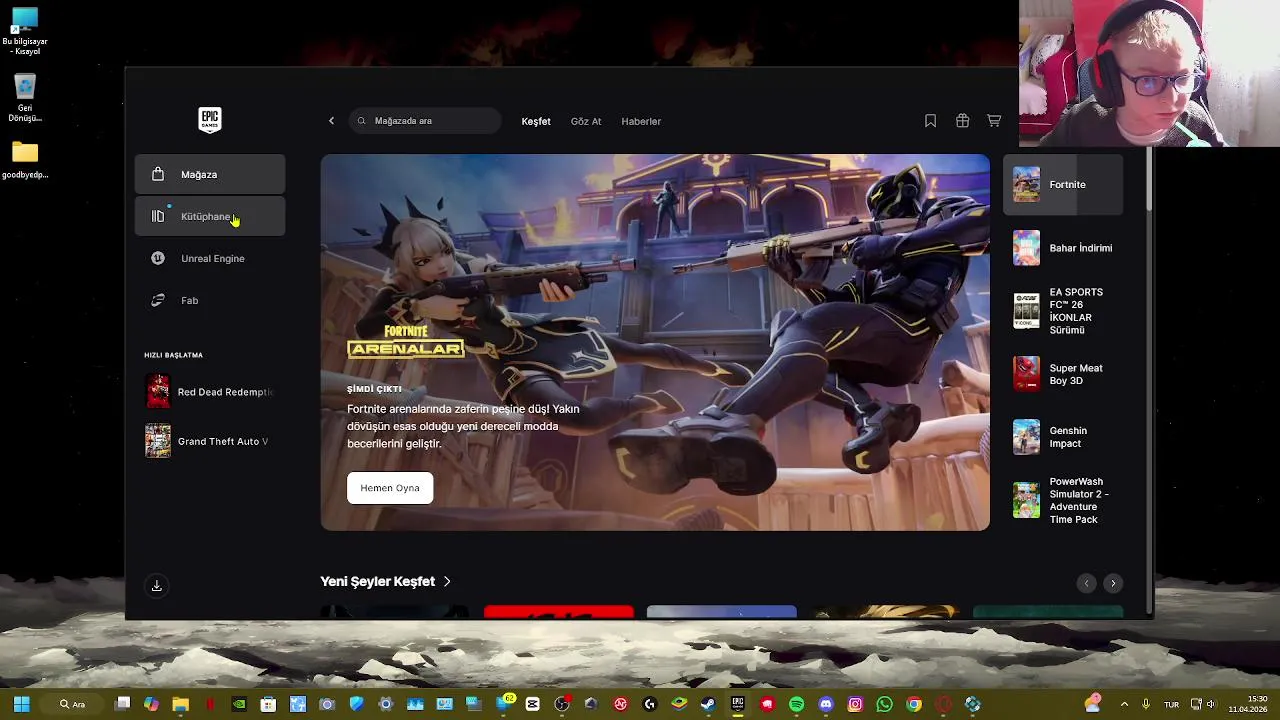
Task: Open the wishlist bookmark icon
Action: click(x=930, y=121)
